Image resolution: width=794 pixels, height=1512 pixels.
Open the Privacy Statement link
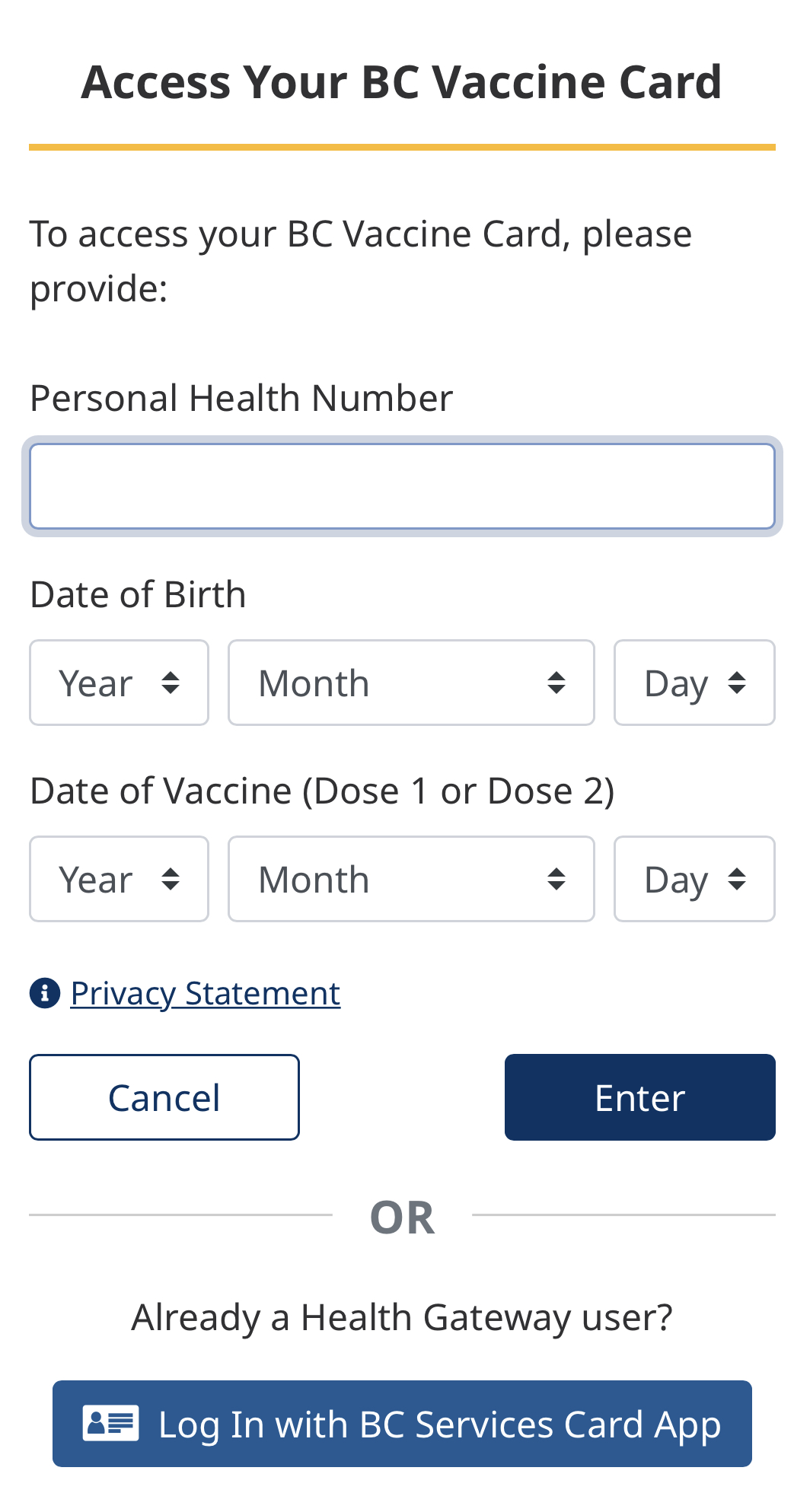[206, 993]
